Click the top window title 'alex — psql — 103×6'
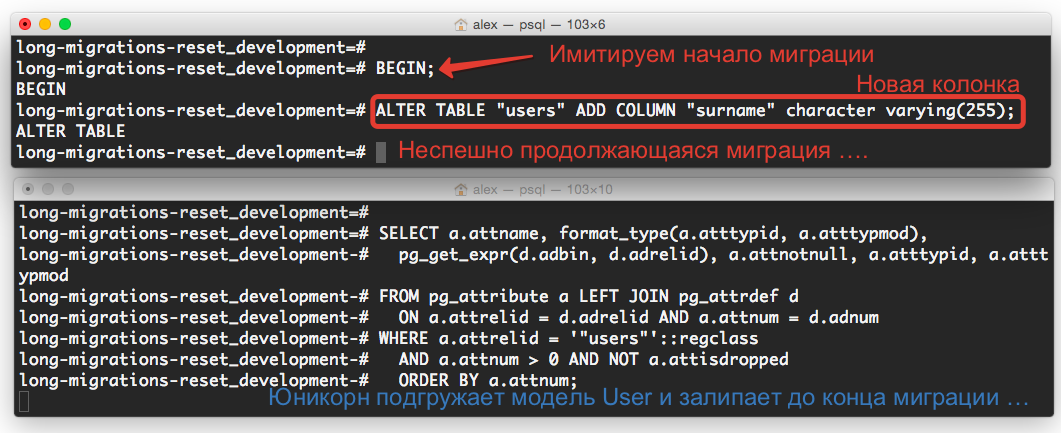 pos(539,25)
